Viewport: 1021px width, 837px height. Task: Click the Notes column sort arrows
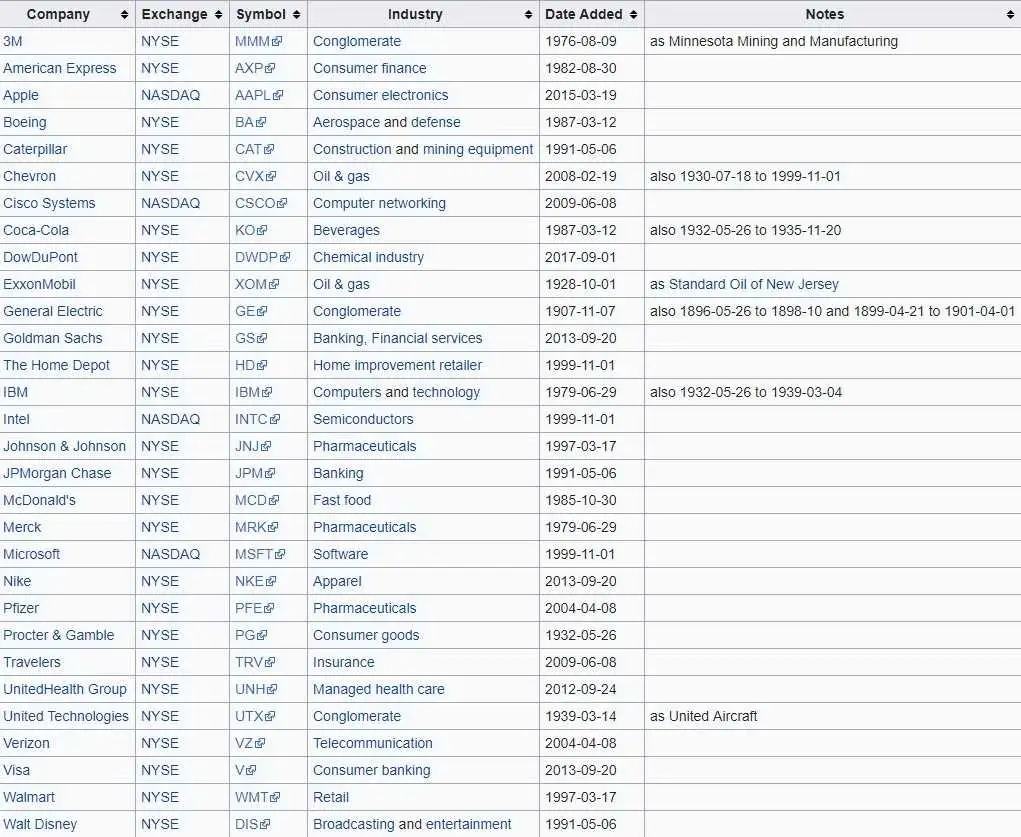(x=1010, y=14)
